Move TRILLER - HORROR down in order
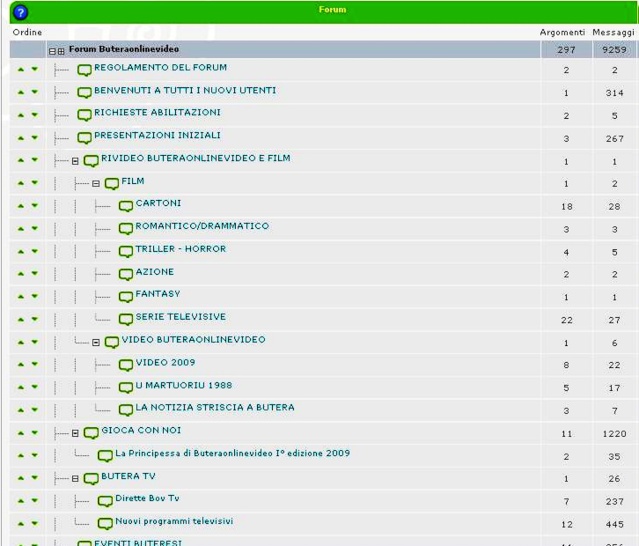639x546 pixels. tap(35, 251)
